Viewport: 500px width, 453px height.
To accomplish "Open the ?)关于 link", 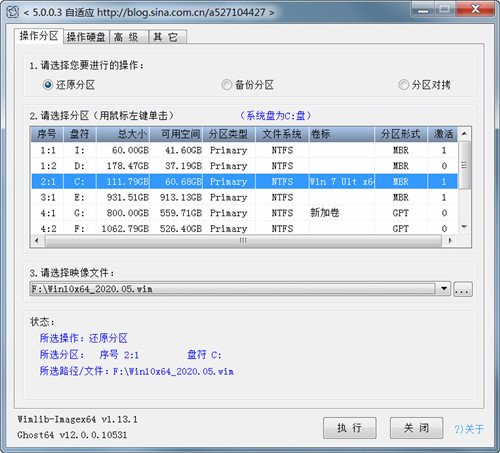I will [469, 429].
